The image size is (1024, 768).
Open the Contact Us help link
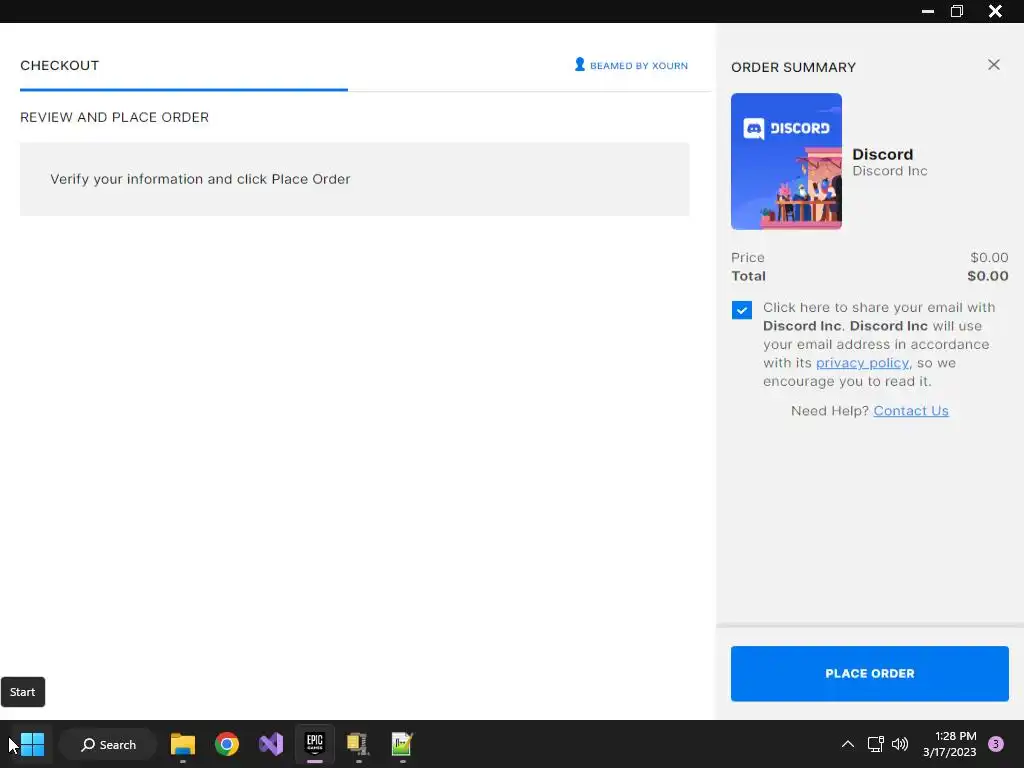click(910, 410)
